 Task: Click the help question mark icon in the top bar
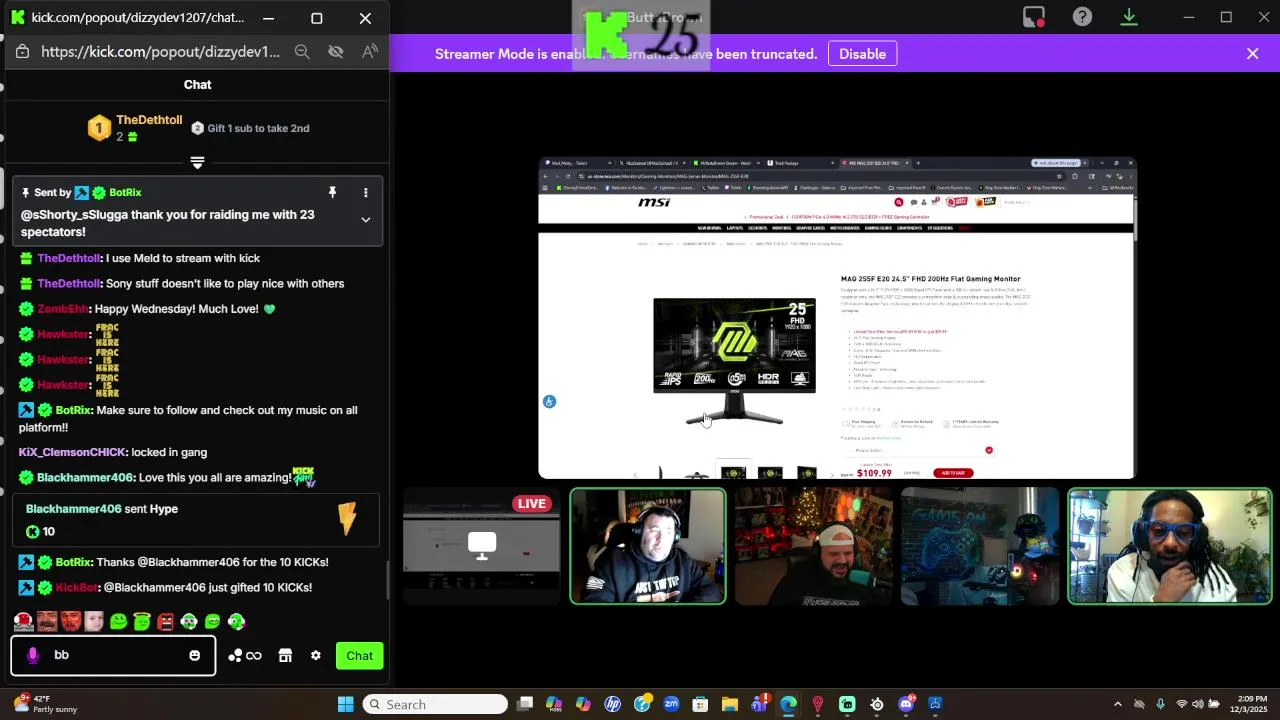(1082, 17)
